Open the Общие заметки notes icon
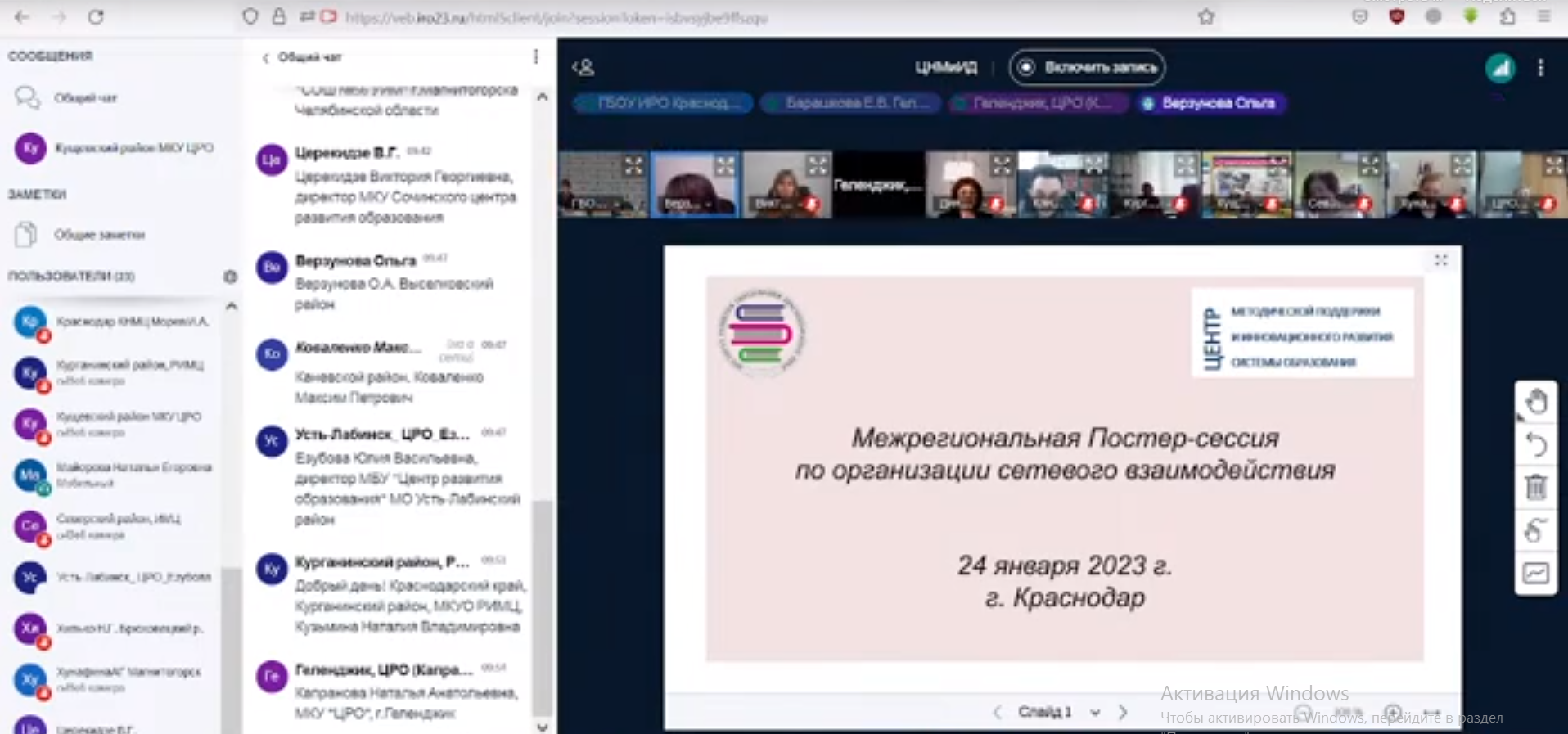1568x734 pixels. [x=26, y=235]
